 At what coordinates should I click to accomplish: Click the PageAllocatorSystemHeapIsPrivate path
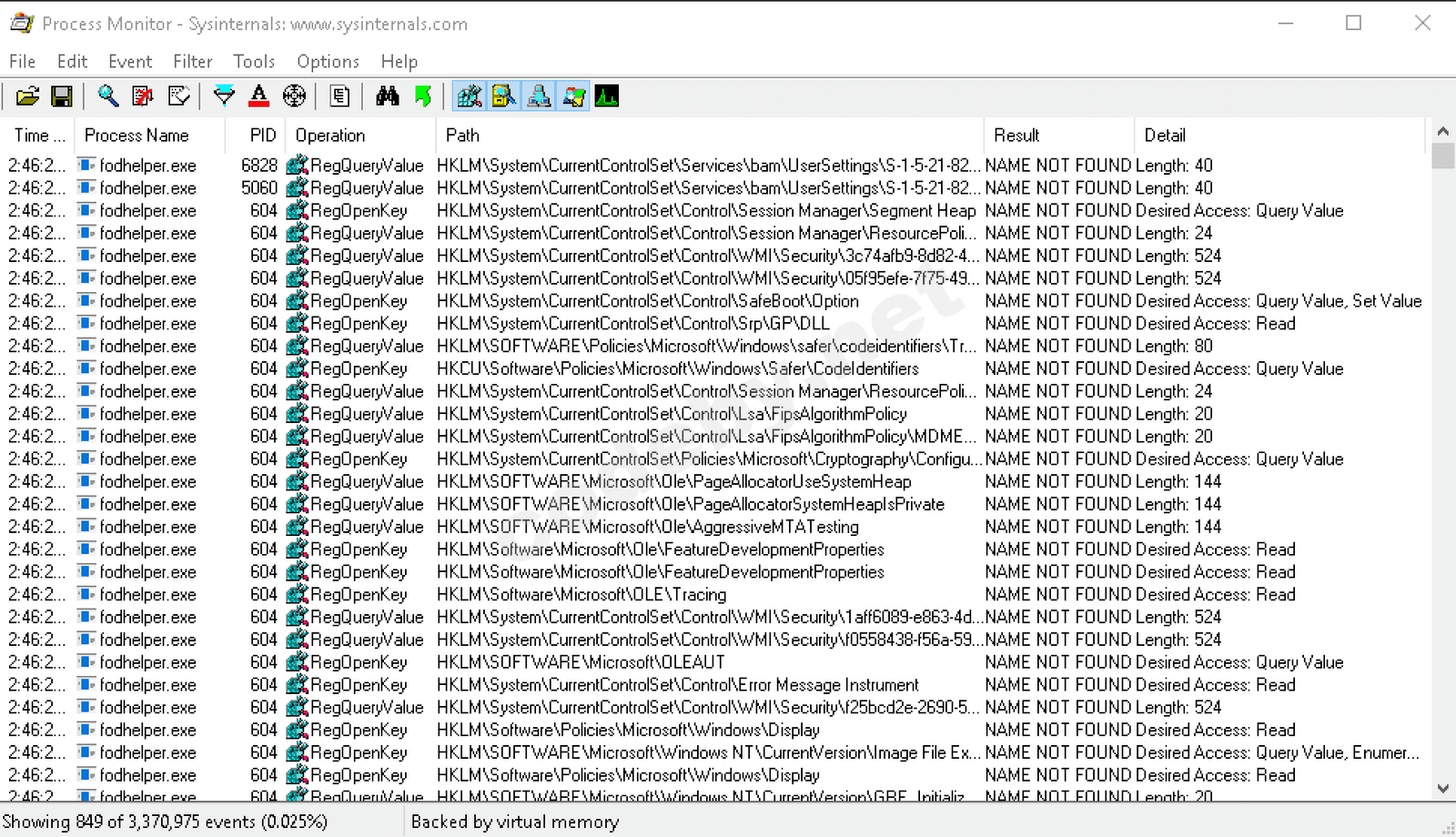tap(691, 504)
